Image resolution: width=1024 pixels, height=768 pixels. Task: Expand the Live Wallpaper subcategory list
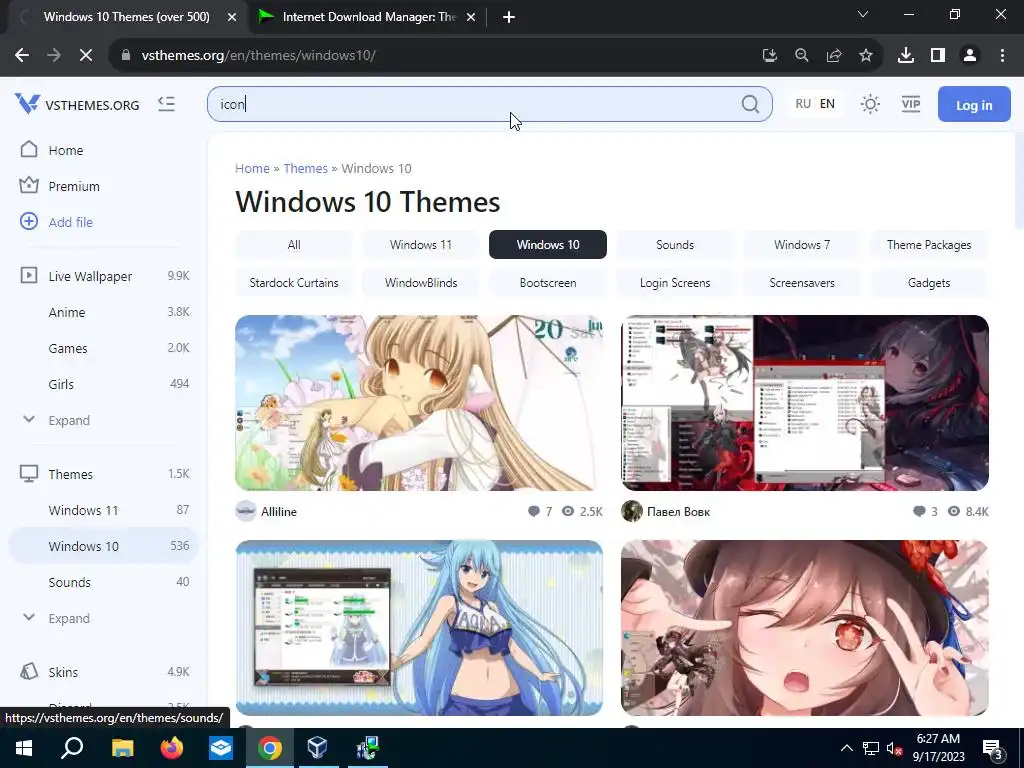(69, 420)
